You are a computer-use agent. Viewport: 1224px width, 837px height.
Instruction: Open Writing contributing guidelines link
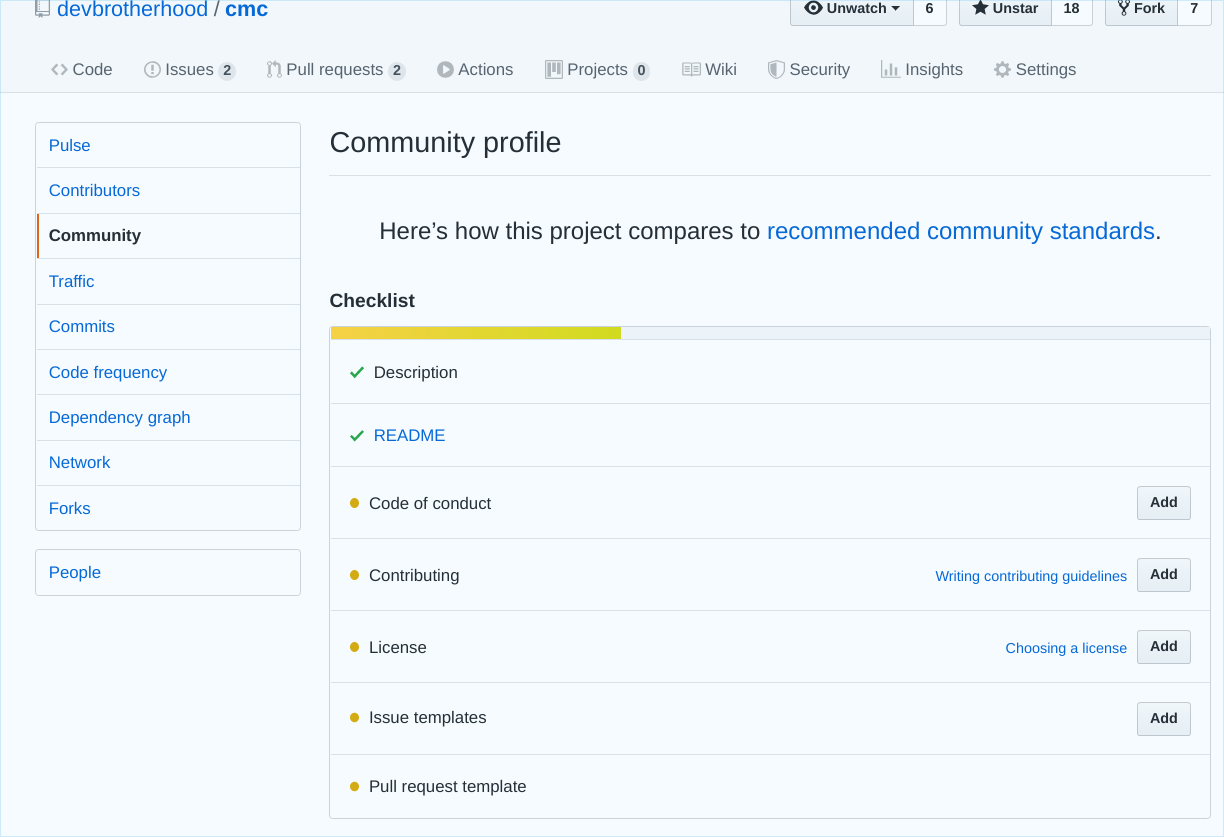[1031, 576]
